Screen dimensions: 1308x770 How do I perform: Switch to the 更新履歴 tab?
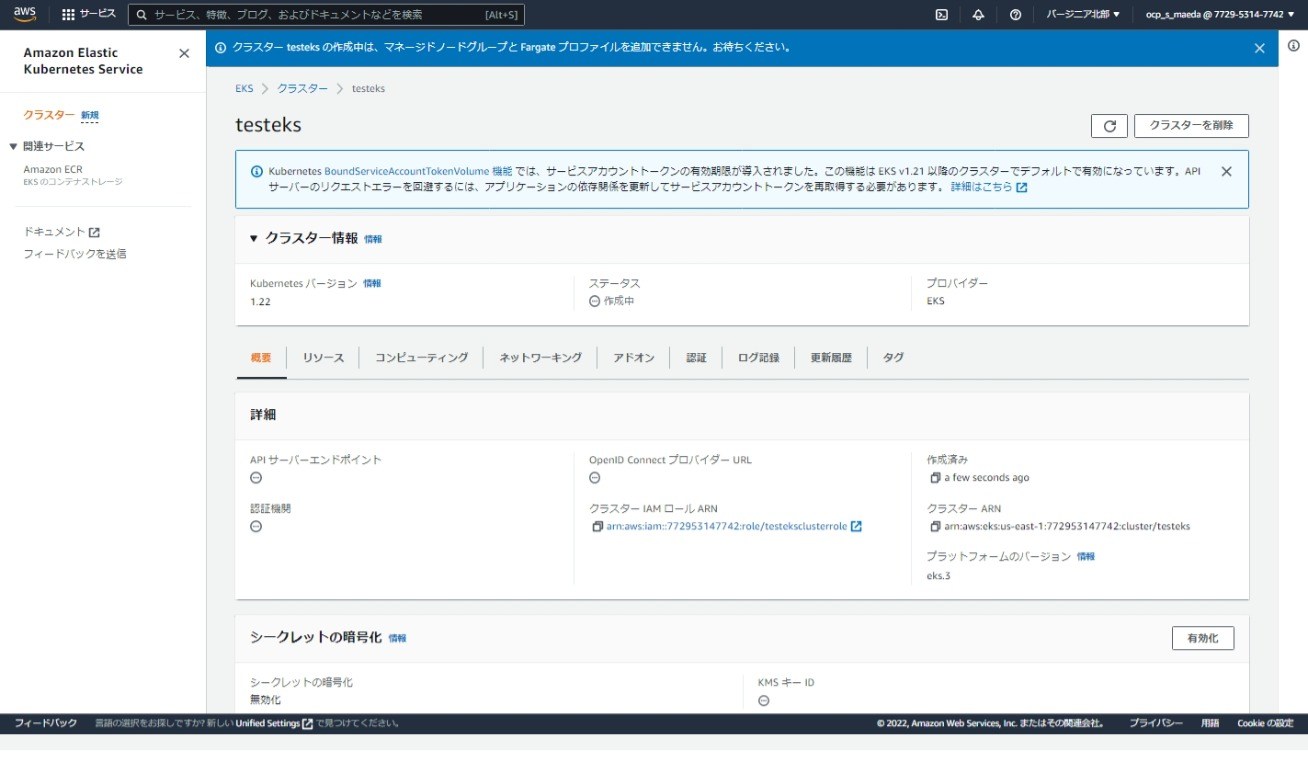(831, 358)
